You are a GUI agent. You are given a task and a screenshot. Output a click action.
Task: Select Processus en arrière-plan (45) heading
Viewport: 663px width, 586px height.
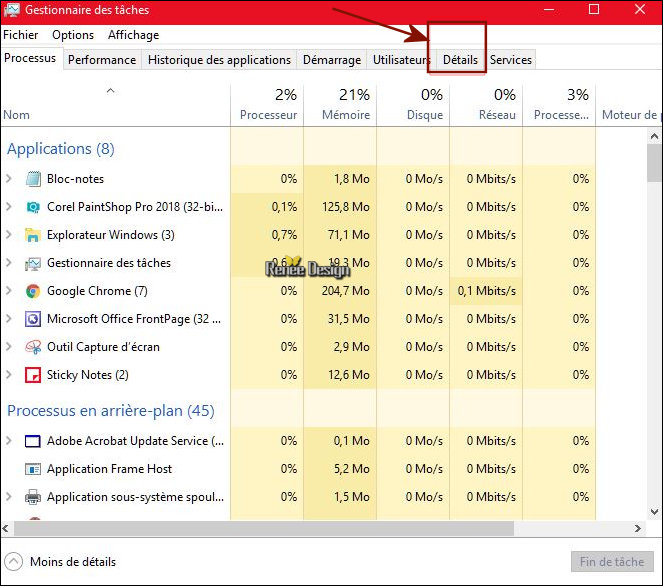click(111, 411)
